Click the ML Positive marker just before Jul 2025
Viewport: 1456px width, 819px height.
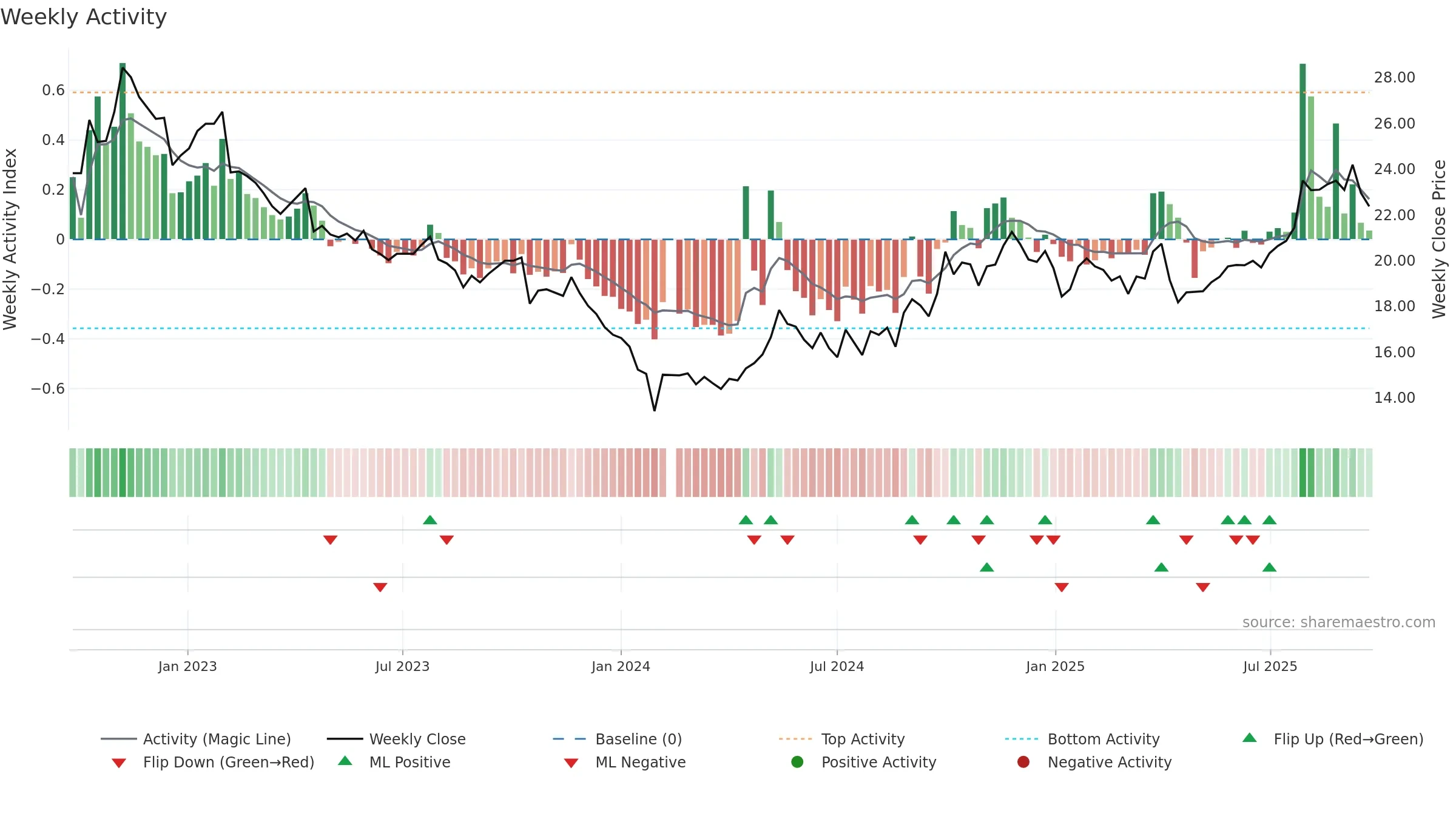point(1270,567)
